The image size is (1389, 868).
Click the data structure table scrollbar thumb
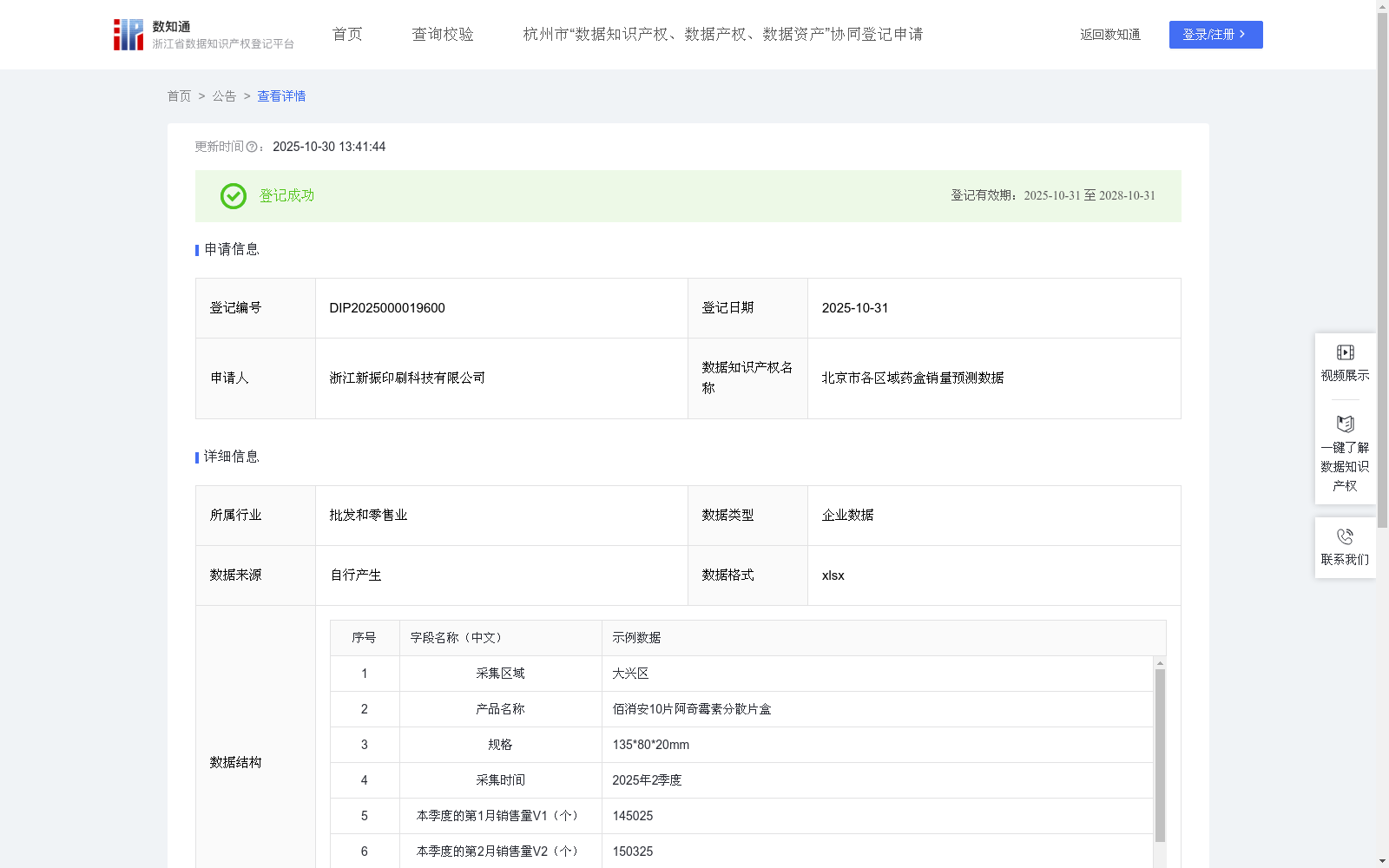click(1160, 755)
